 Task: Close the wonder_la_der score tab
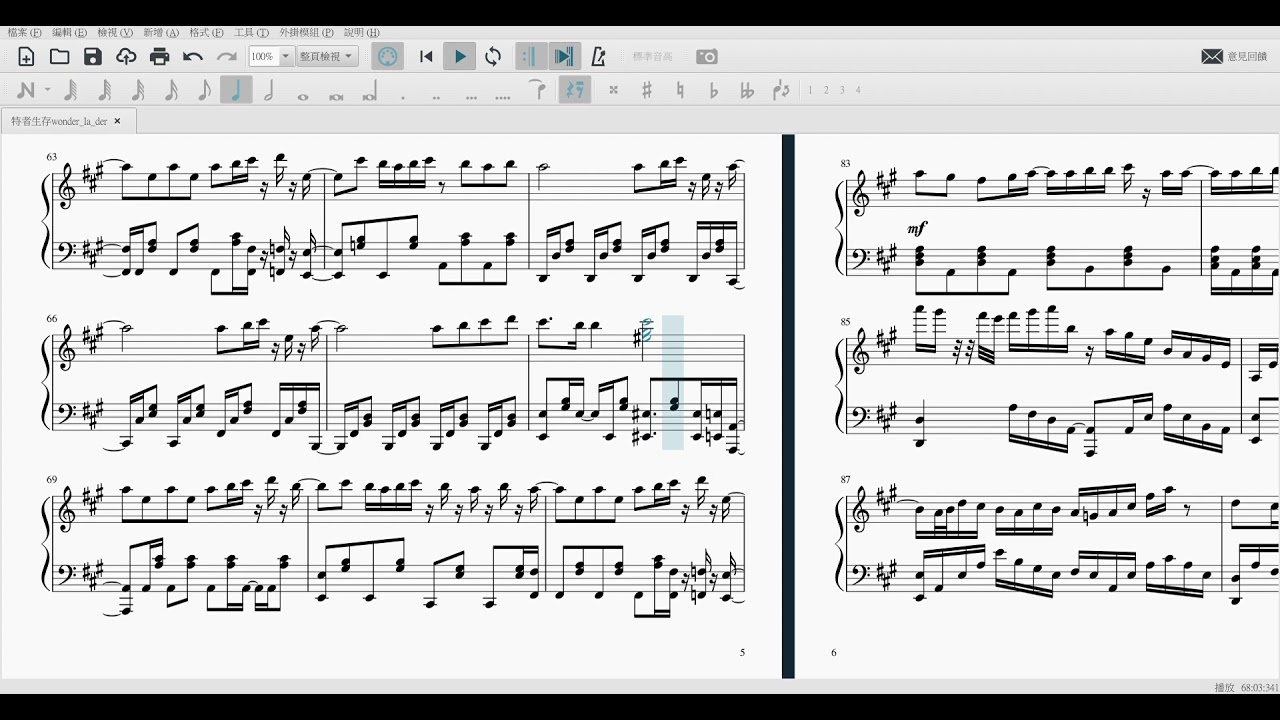click(117, 121)
